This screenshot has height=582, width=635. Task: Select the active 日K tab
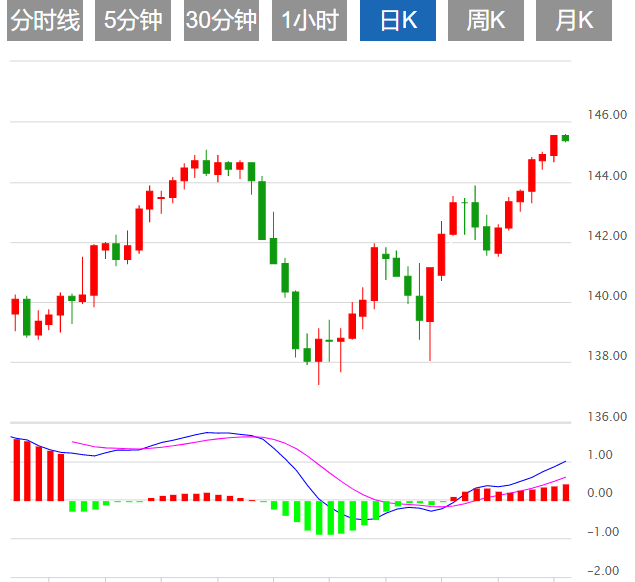click(398, 21)
